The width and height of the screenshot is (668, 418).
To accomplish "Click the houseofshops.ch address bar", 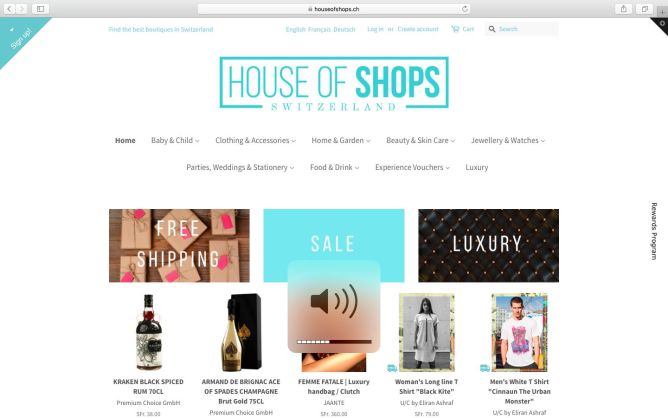I will 334,9.
